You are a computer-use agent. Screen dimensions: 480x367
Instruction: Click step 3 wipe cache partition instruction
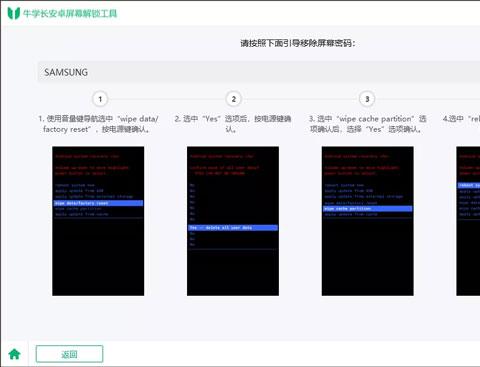[367, 124]
